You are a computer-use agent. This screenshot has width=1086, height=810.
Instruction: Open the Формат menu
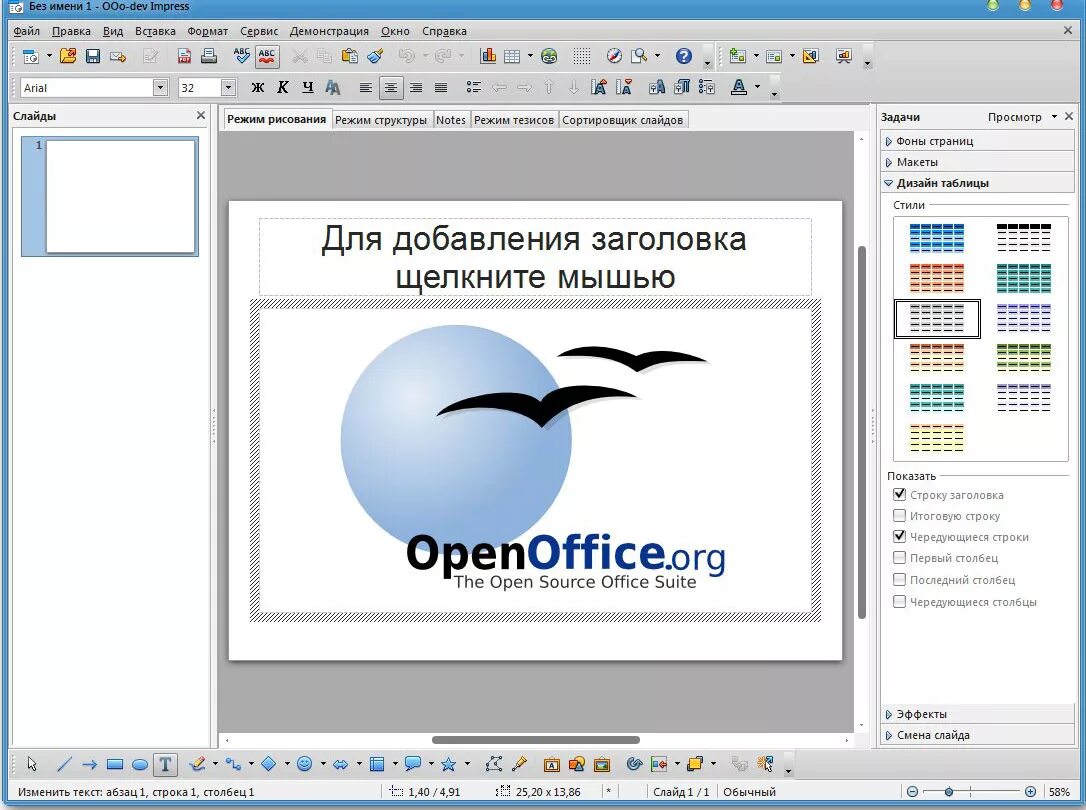tap(207, 31)
